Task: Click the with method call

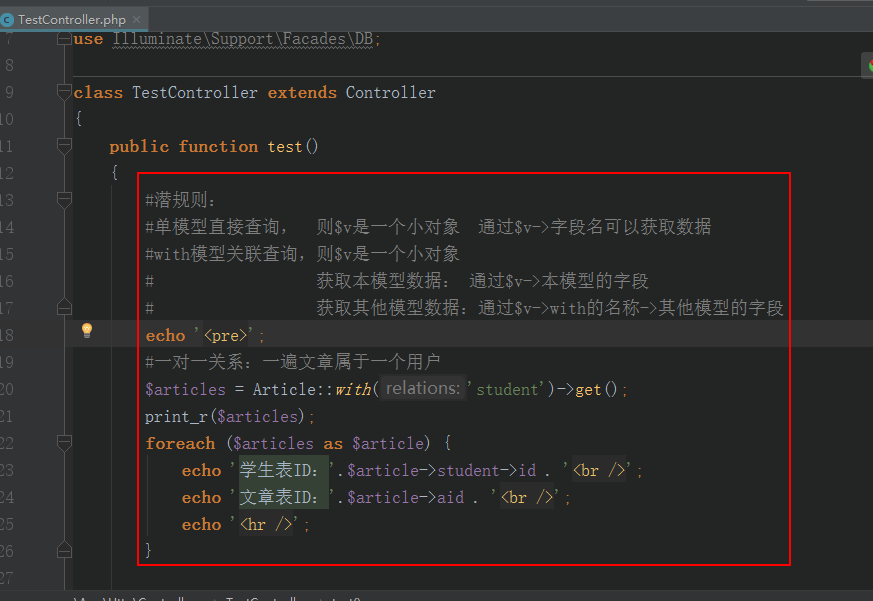Action: point(353,389)
